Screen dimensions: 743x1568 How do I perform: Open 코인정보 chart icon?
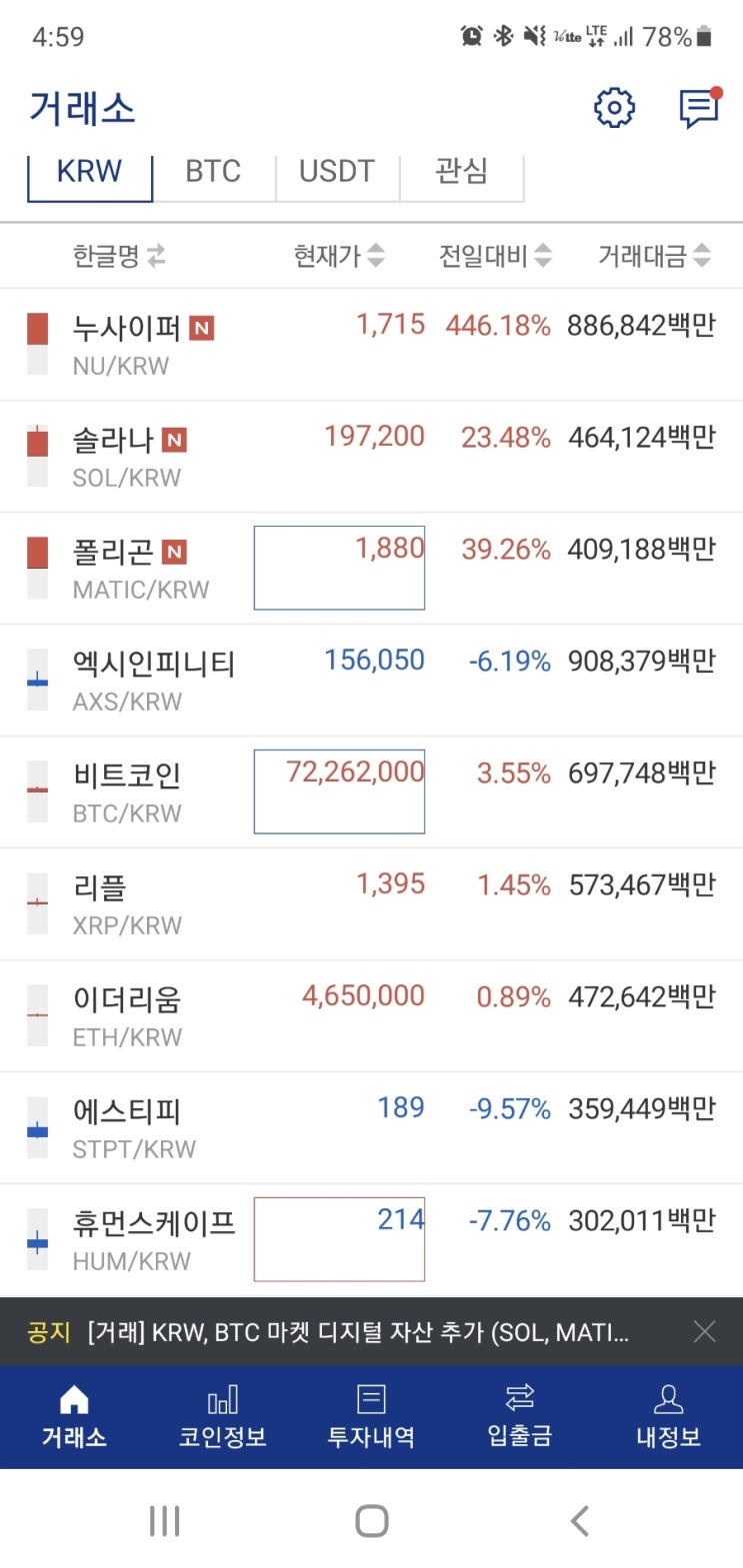click(x=223, y=1400)
